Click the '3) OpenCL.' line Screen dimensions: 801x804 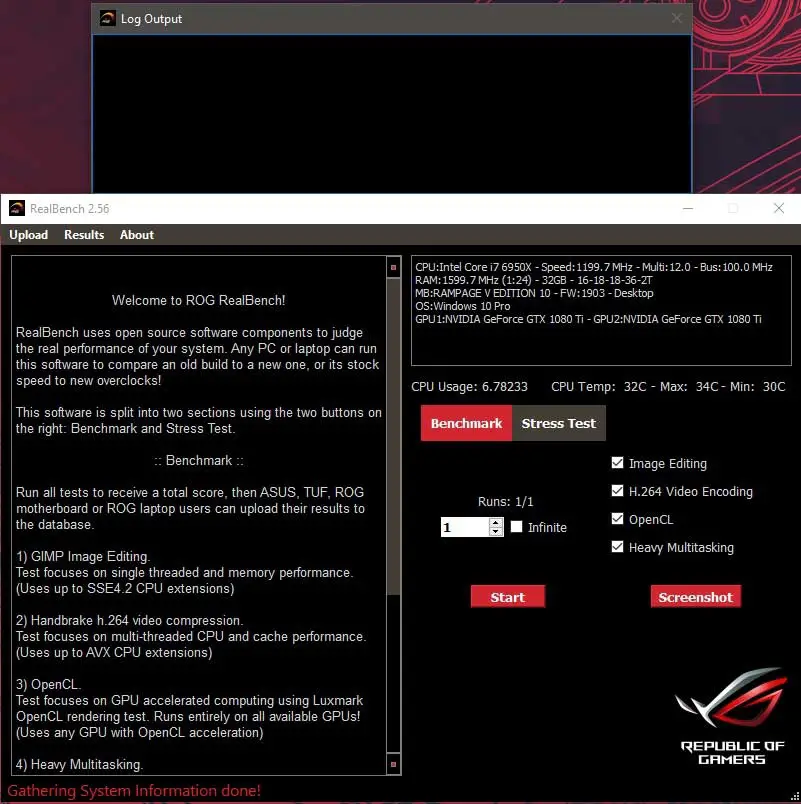48,685
